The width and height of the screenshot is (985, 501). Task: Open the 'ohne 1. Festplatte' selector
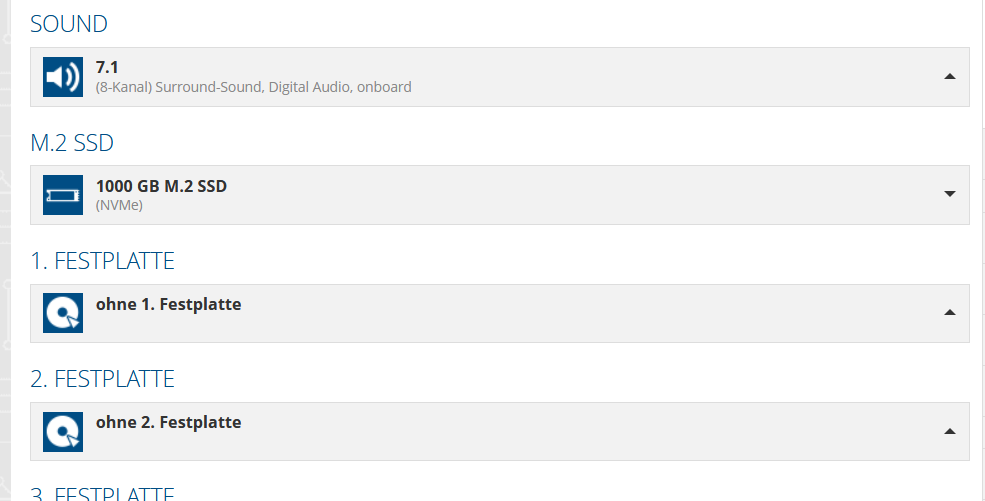(x=168, y=304)
